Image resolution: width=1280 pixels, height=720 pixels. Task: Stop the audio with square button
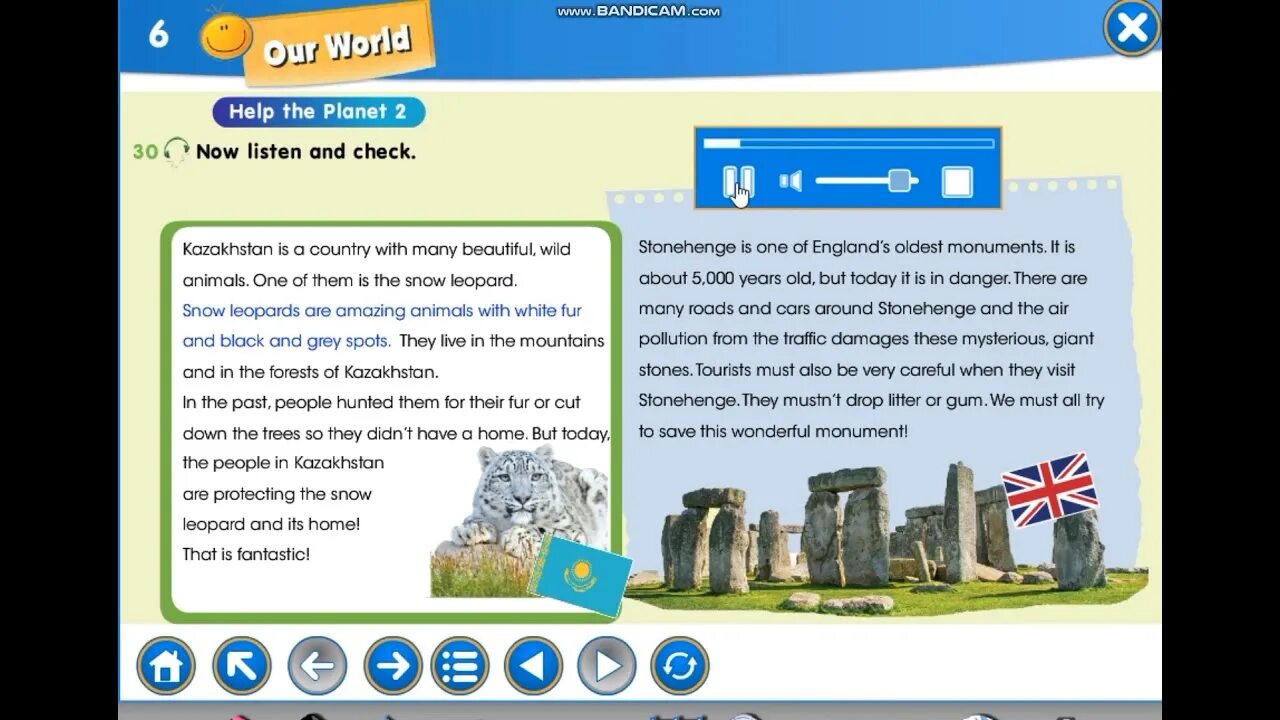tap(957, 182)
